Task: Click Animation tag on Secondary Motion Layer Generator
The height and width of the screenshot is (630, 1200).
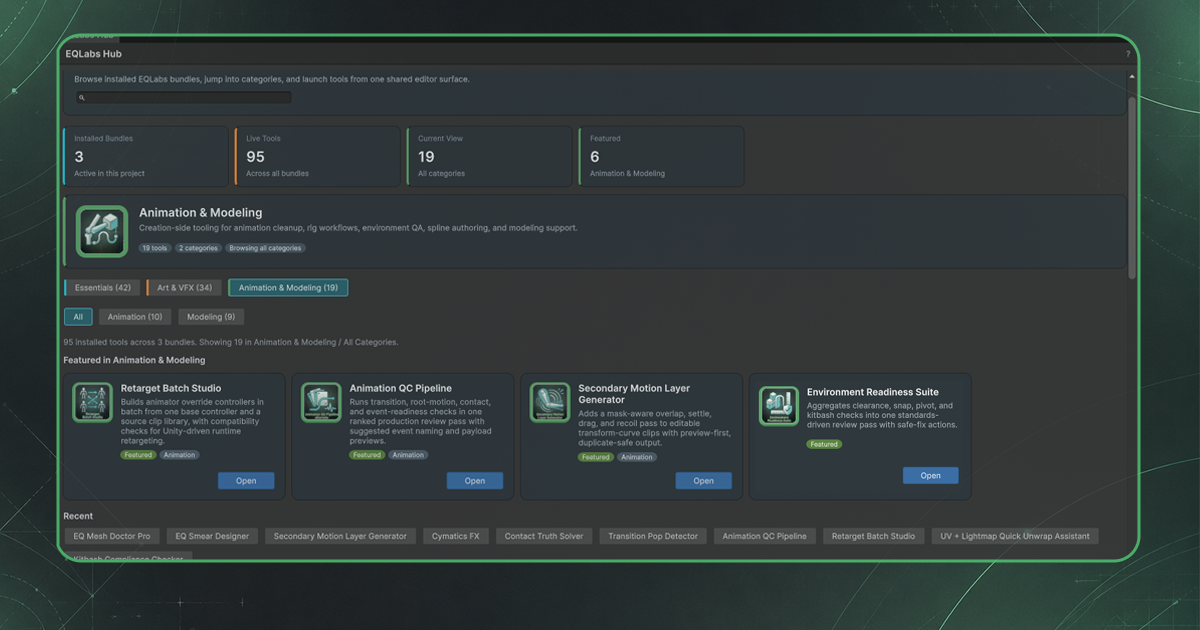Action: pos(637,457)
